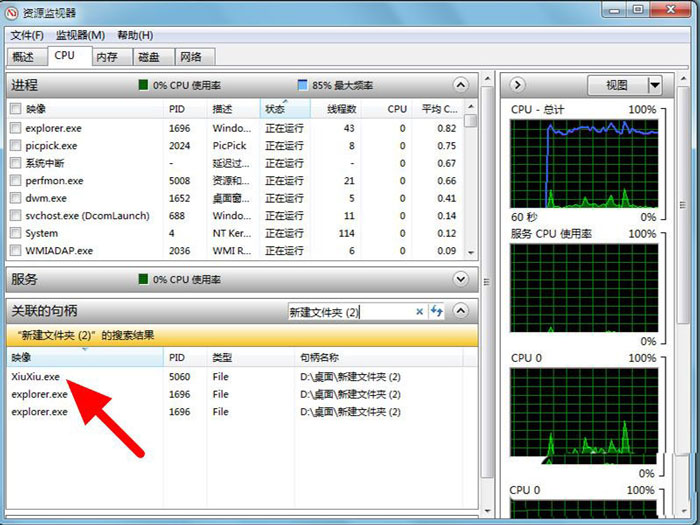Check the explorer.exe process checkbox
This screenshot has width=700, height=525.
click(x=15, y=128)
